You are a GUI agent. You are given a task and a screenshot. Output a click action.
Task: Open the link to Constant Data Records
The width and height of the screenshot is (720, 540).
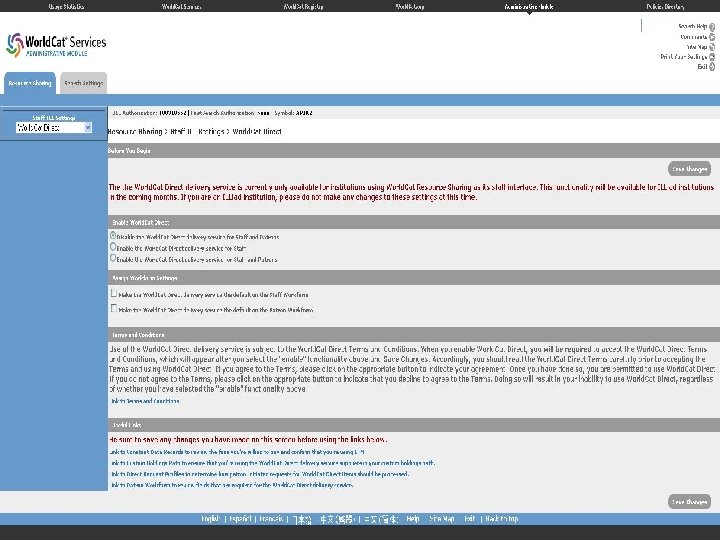(237, 452)
